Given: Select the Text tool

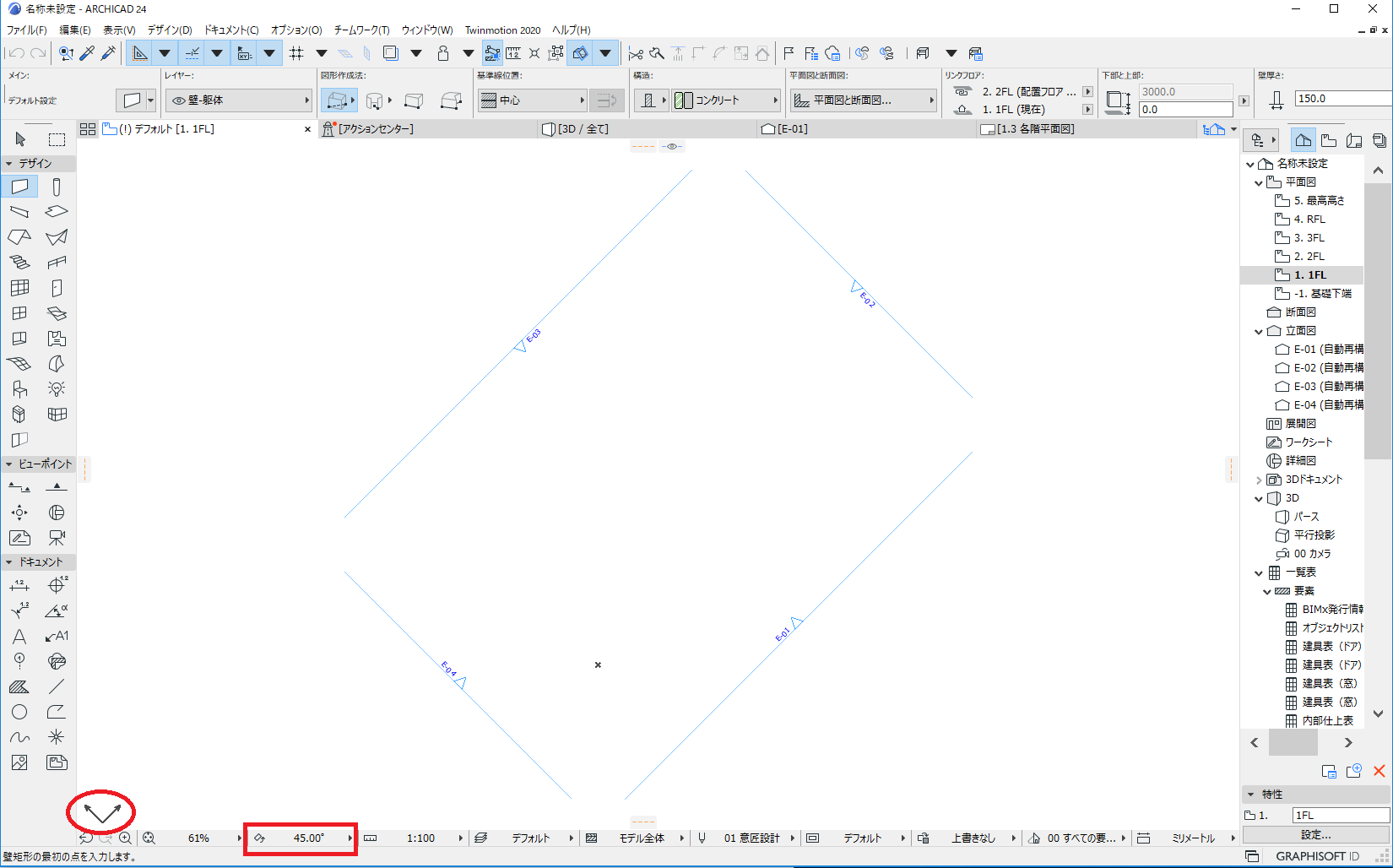Looking at the screenshot, I should tap(19, 636).
